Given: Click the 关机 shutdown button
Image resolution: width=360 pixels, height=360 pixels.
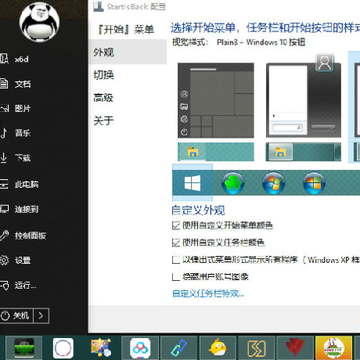Looking at the screenshot, I should (16, 315).
